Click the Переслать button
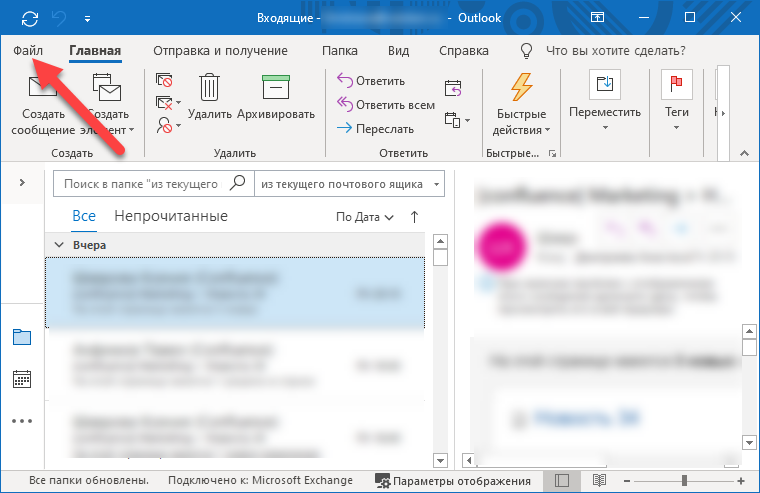Screen dimensions: 760x493 point(375,128)
